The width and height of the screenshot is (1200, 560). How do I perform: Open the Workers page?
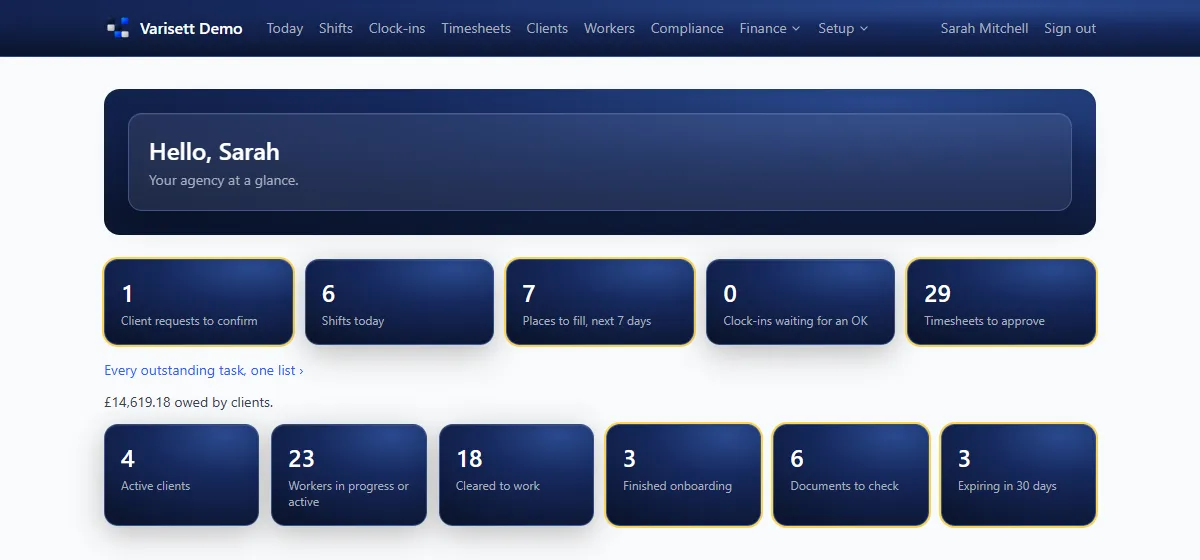coord(609,28)
